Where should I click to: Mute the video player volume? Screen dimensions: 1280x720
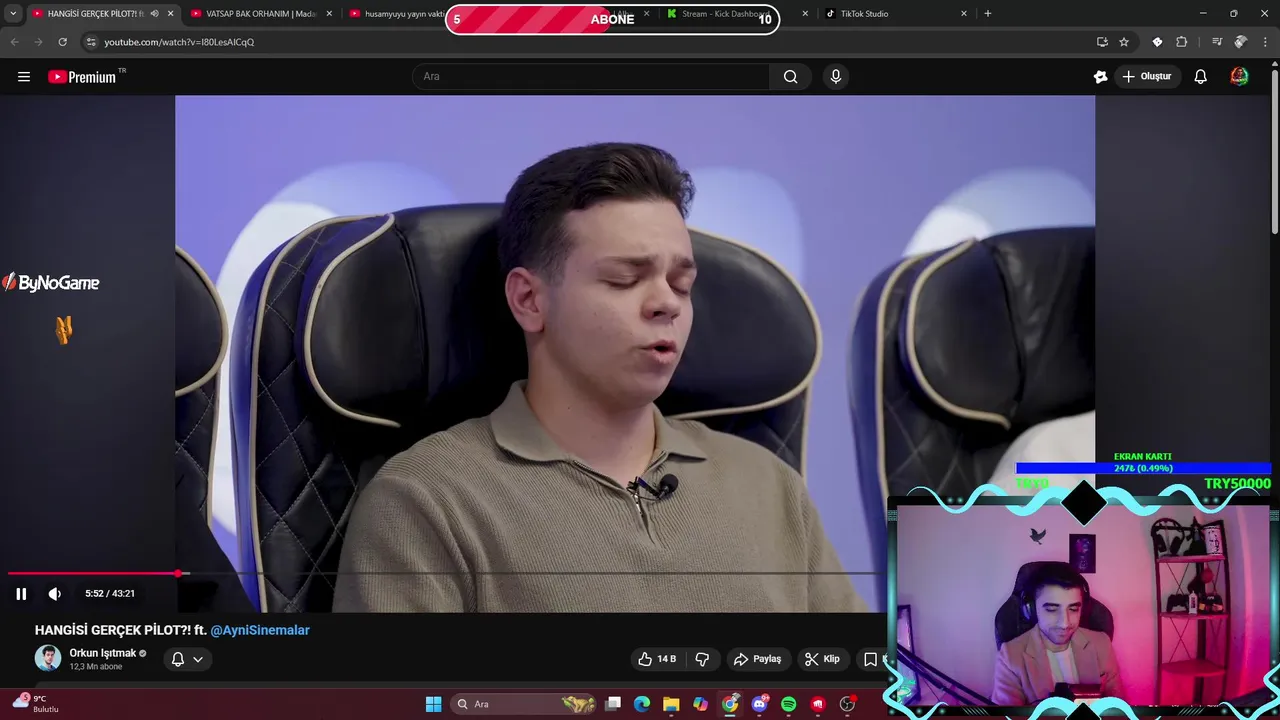(x=55, y=594)
